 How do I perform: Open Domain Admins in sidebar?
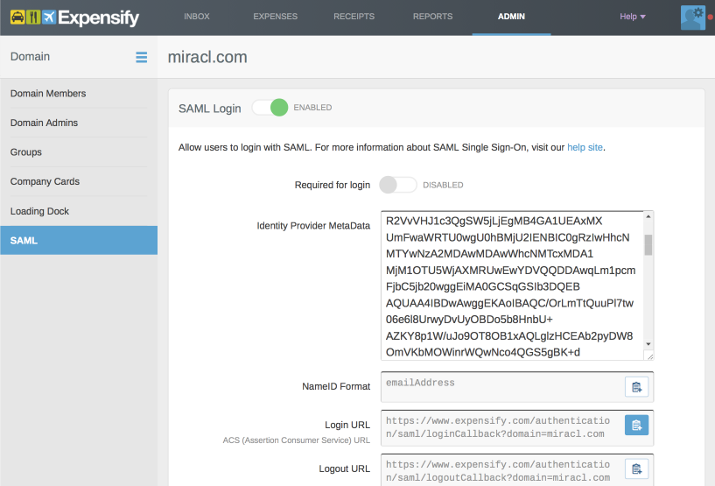click(79, 123)
